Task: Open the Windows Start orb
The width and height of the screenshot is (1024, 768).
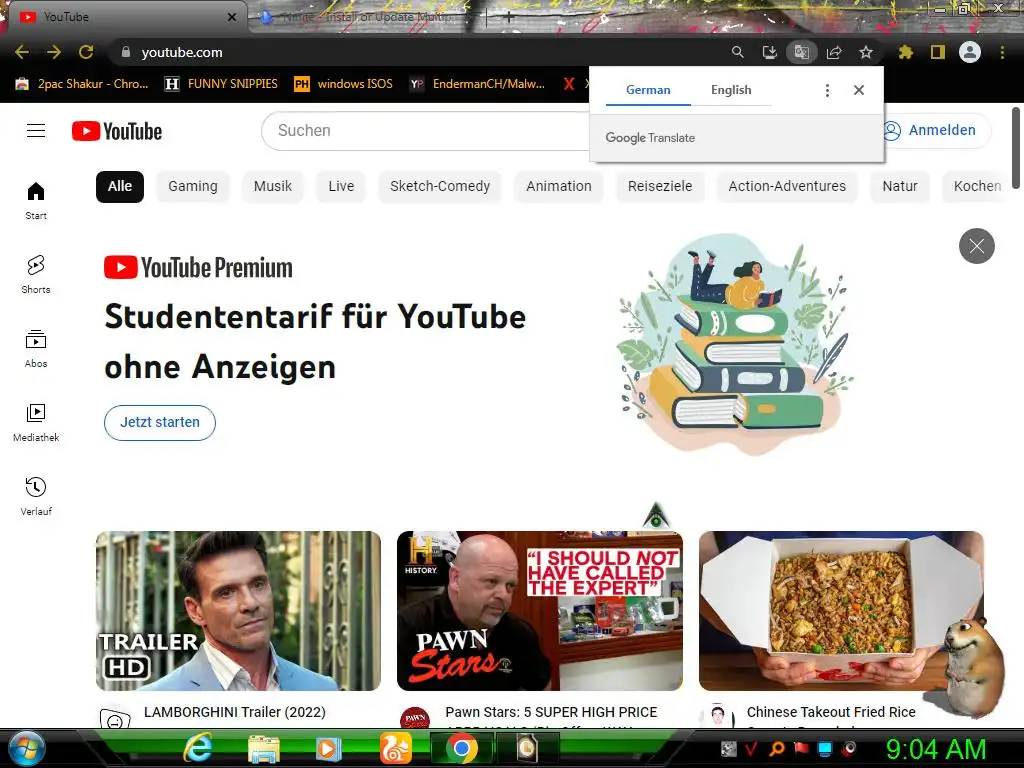Action: 25,749
